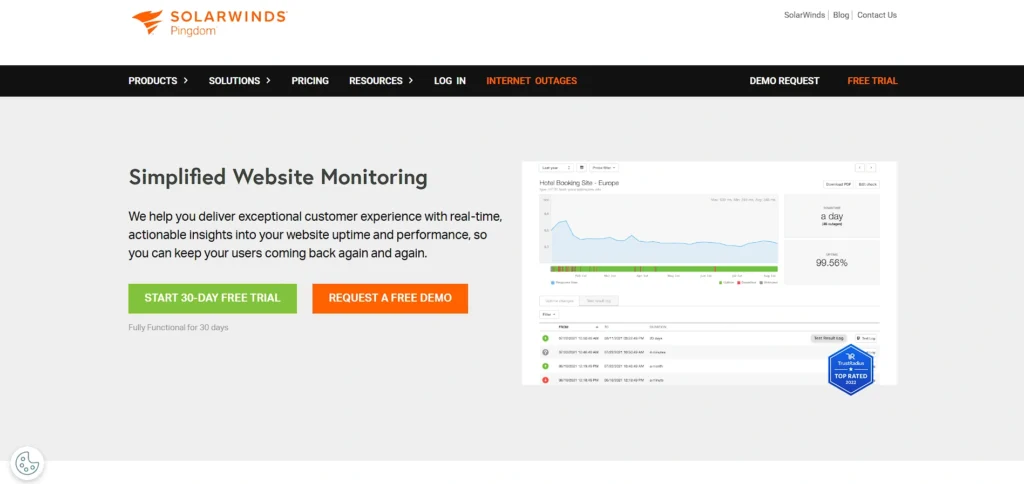Go to the Pricing page

pyautogui.click(x=310, y=81)
